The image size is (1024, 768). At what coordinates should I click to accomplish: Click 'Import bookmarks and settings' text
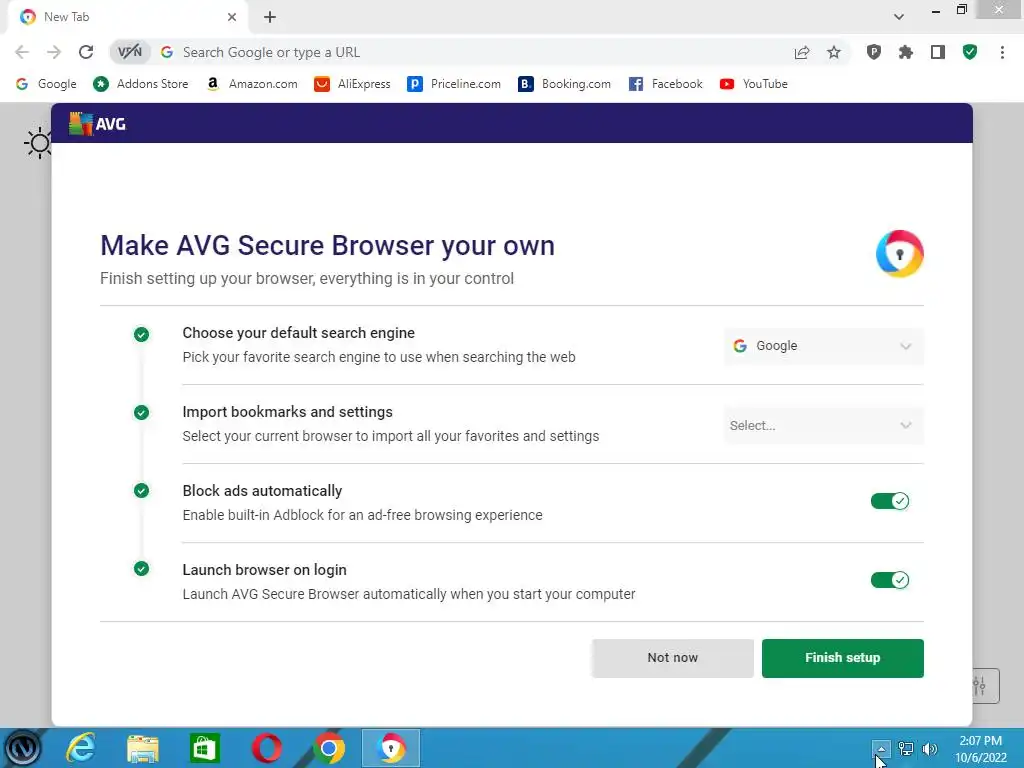pos(287,411)
